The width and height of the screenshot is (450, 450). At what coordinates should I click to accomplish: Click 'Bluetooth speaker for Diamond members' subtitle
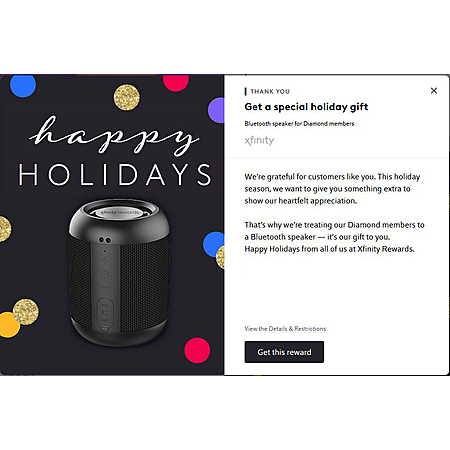click(299, 124)
